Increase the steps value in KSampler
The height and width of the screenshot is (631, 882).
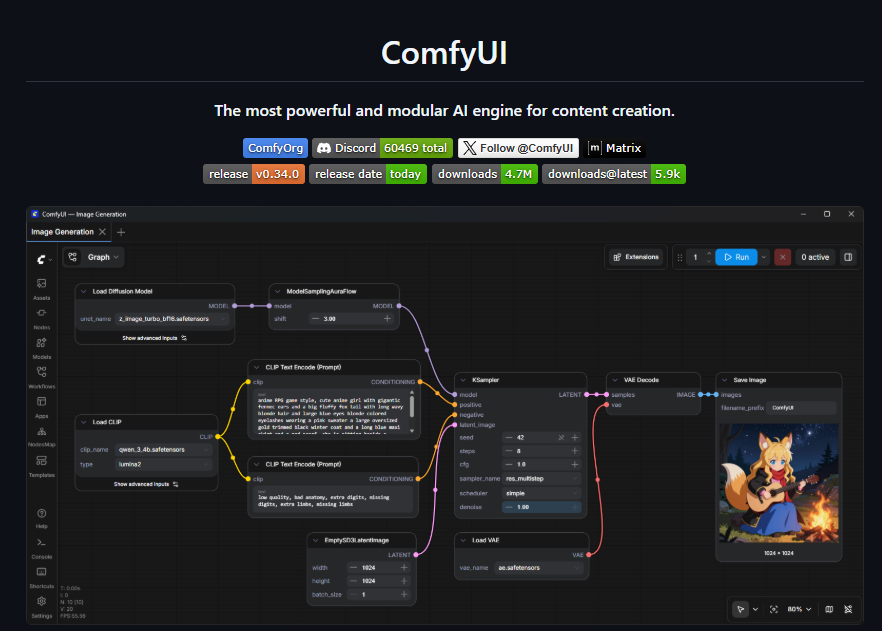pyautogui.click(x=575, y=451)
